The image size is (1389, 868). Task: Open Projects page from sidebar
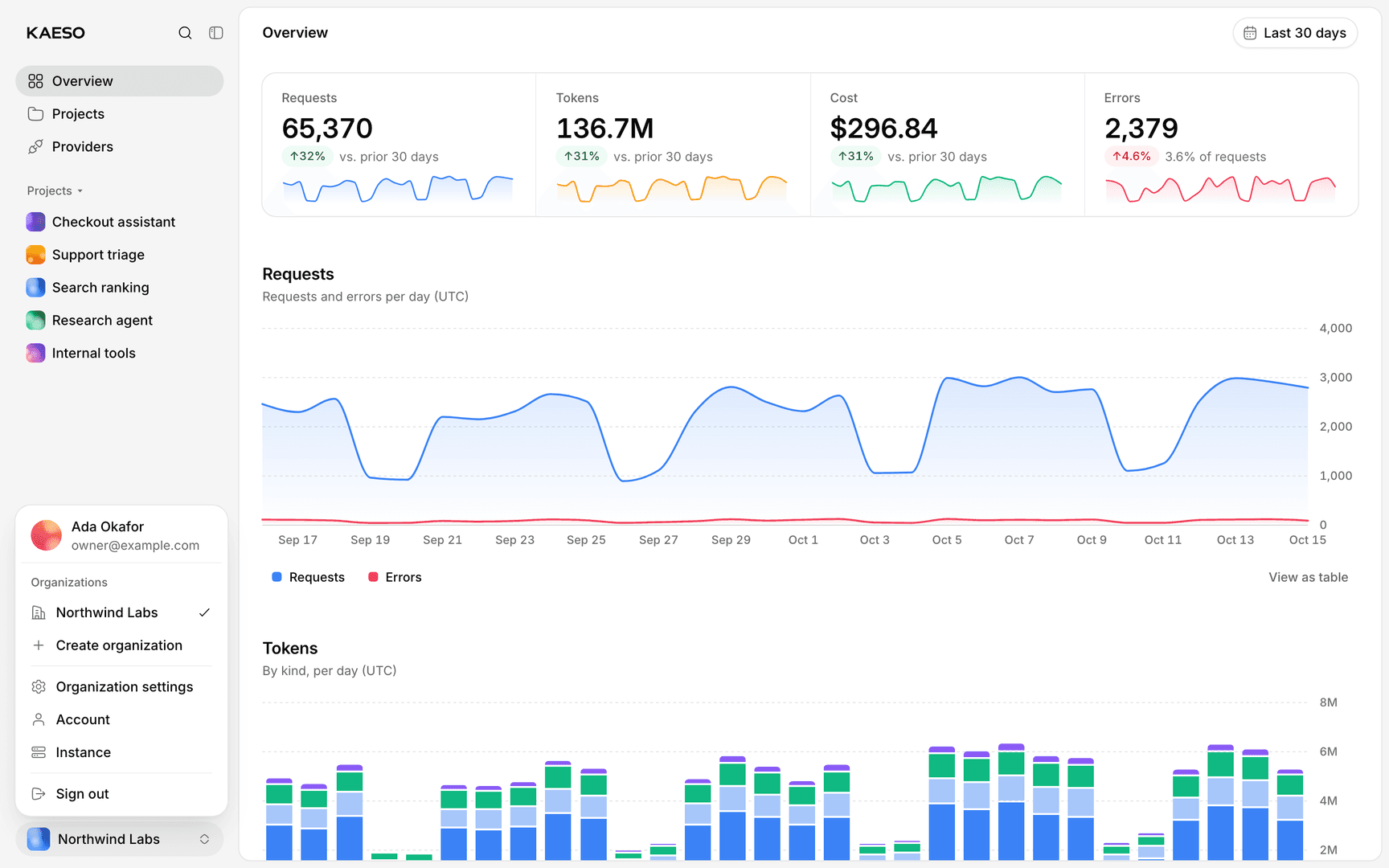pos(119,114)
